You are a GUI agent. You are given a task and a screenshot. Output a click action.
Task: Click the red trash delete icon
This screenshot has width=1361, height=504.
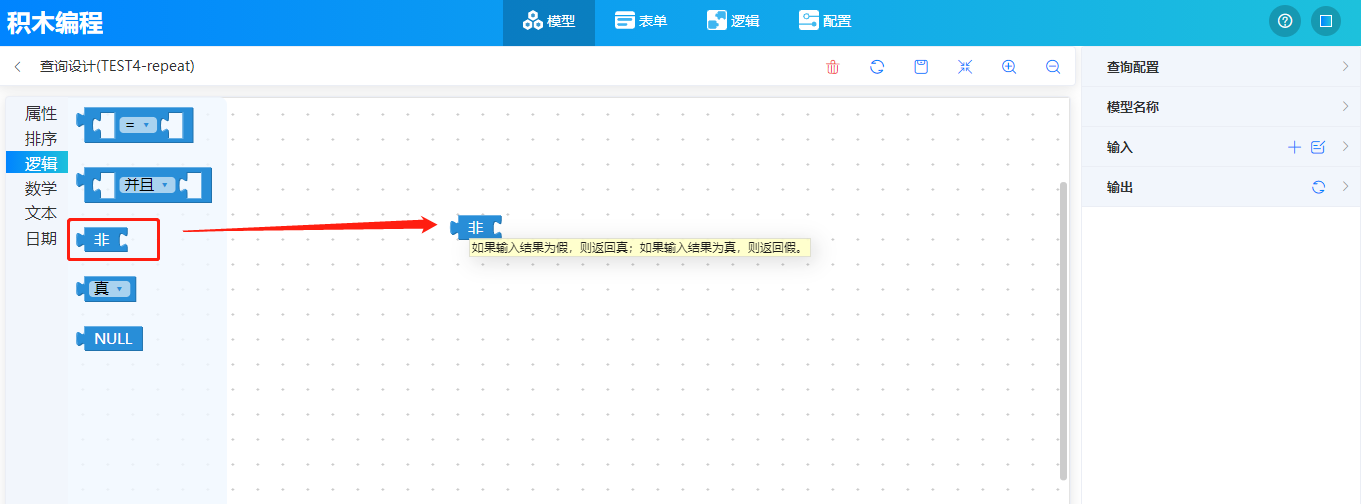[833, 67]
